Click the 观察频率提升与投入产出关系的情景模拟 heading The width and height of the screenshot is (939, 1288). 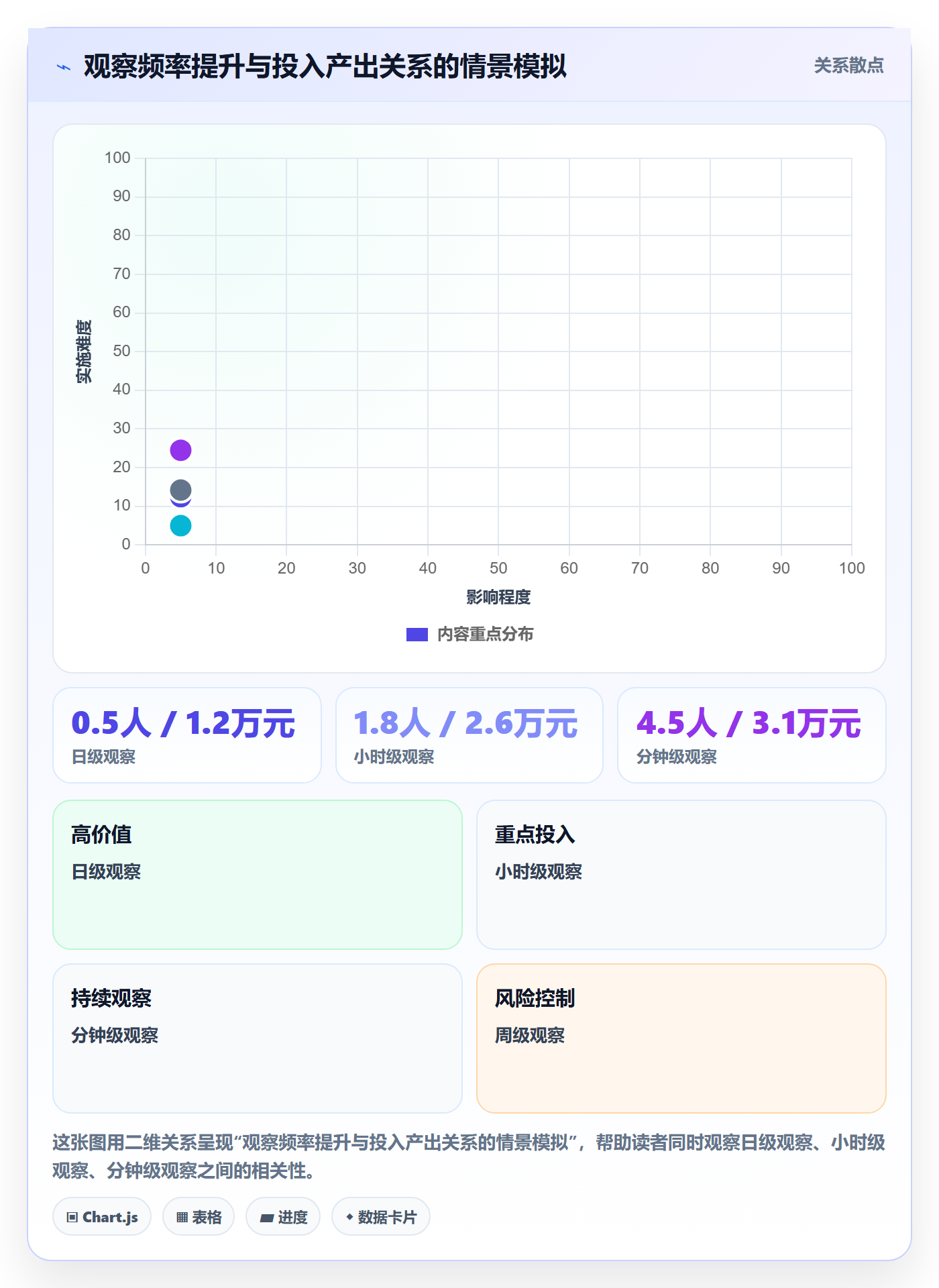(325, 66)
